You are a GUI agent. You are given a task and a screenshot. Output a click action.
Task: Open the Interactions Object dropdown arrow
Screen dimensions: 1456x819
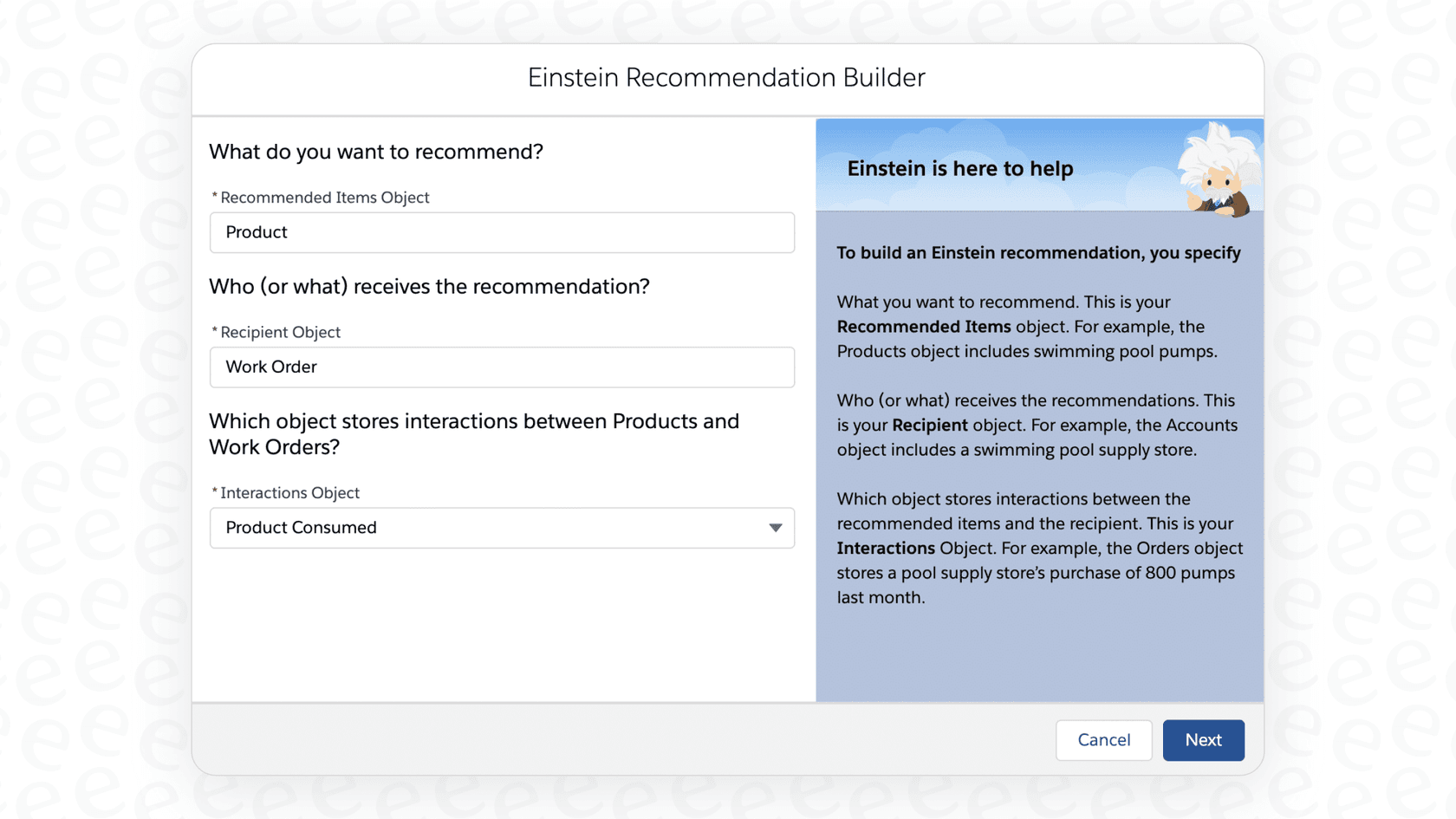tap(775, 527)
